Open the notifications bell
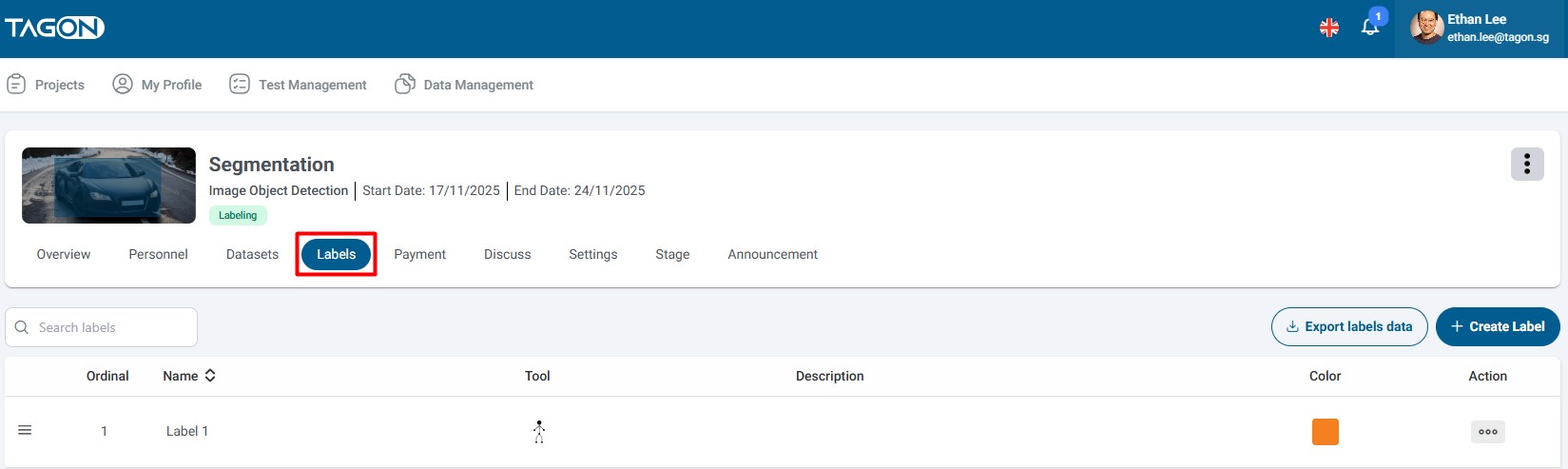 pos(1369,28)
